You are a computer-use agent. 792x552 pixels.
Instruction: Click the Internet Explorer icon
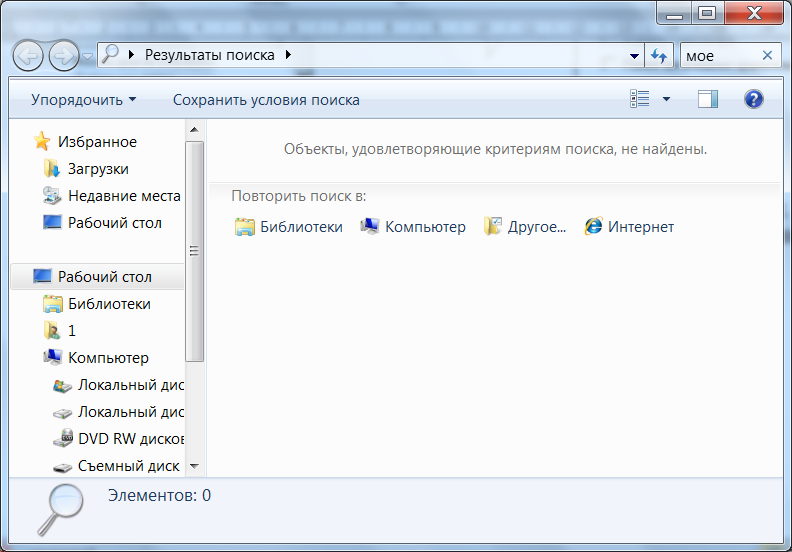(x=593, y=226)
